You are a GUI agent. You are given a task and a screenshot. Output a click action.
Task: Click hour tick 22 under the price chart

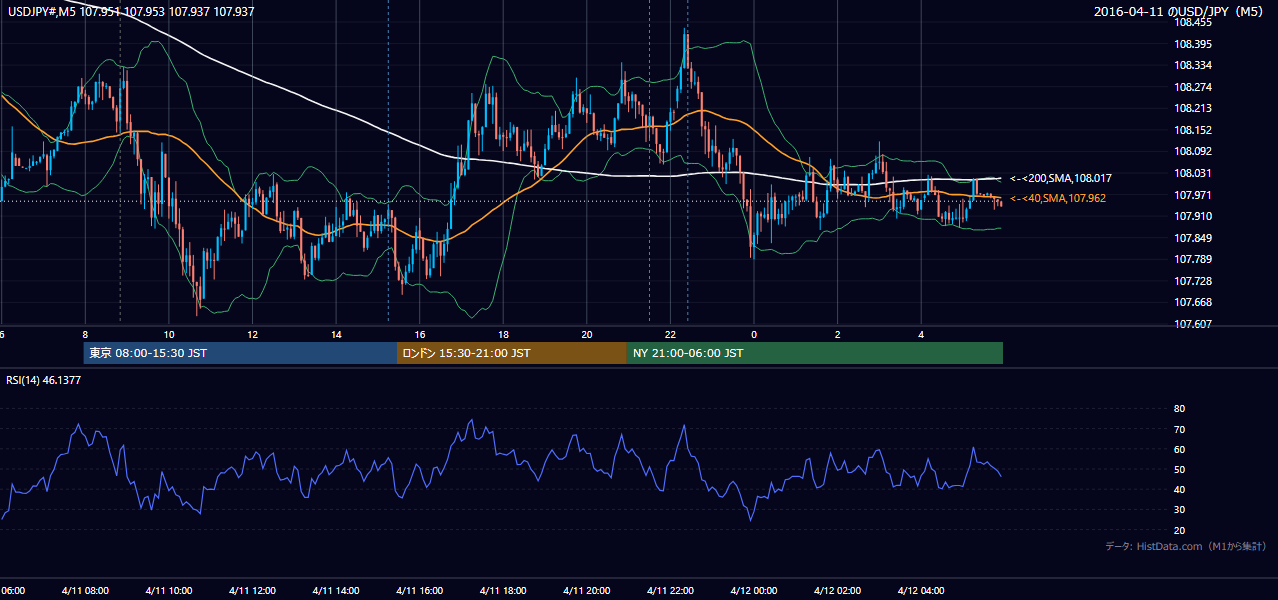(670, 335)
